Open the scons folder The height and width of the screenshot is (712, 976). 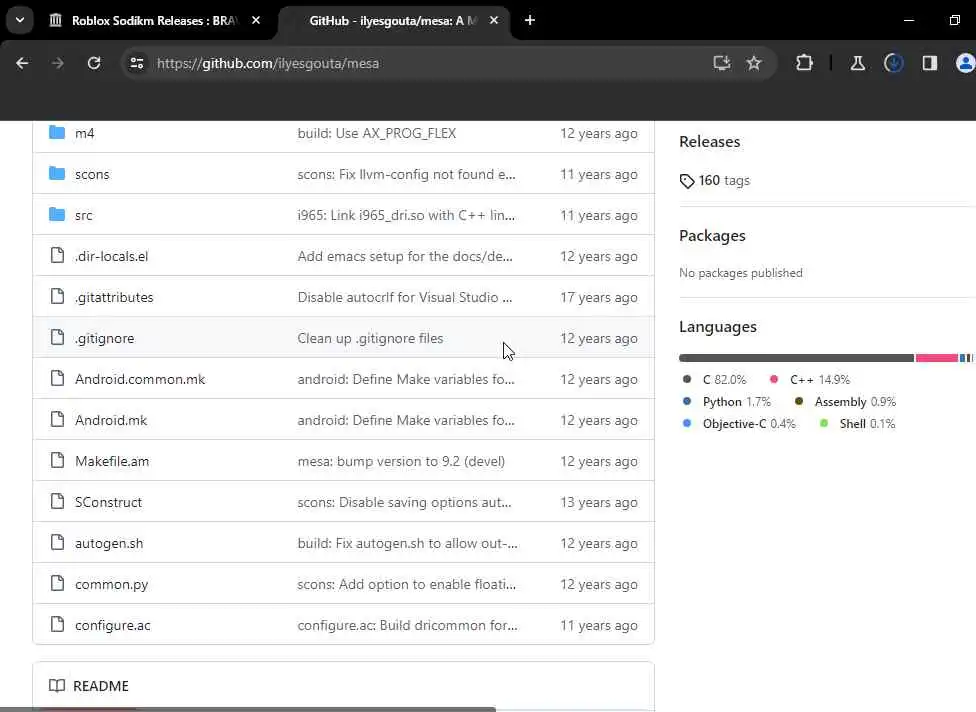click(x=92, y=174)
